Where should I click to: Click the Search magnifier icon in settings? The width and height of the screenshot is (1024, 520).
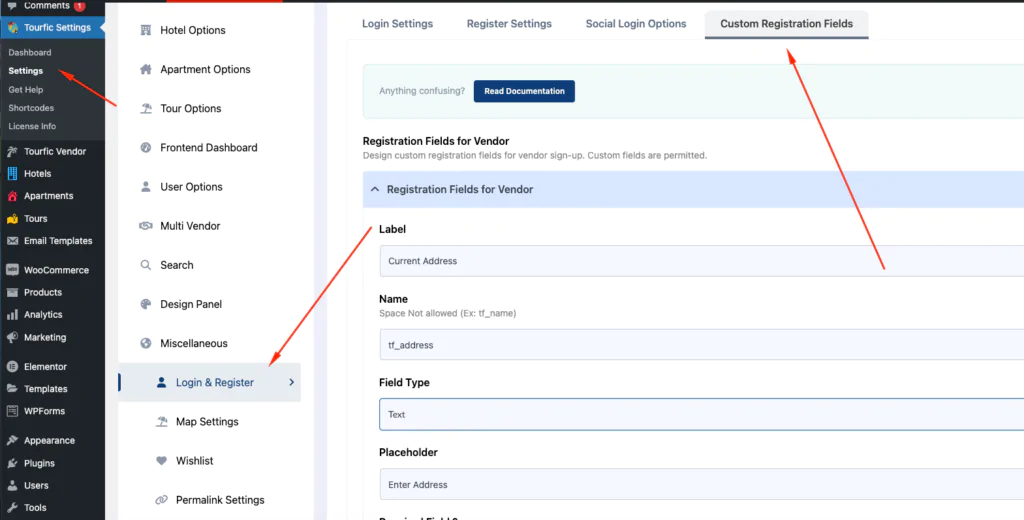[x=146, y=265]
